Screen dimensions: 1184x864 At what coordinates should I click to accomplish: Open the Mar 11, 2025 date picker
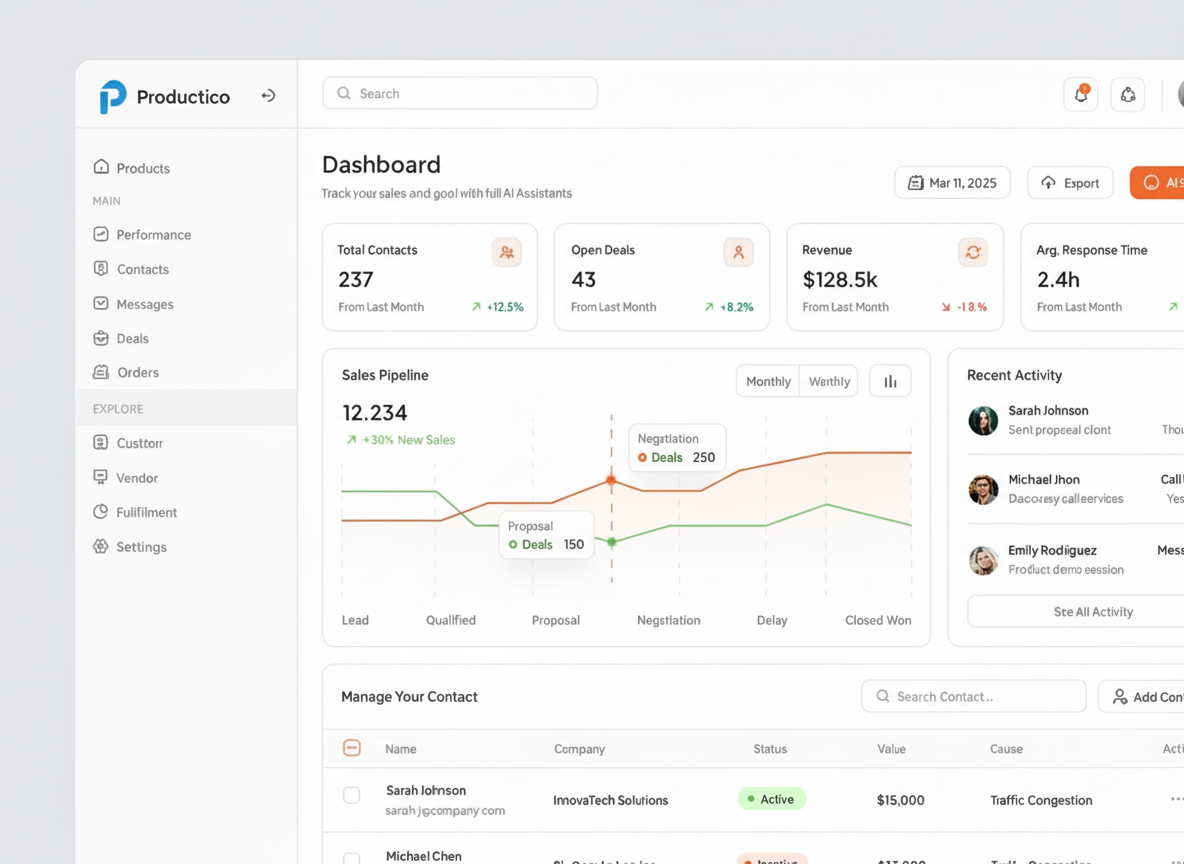tap(952, 183)
